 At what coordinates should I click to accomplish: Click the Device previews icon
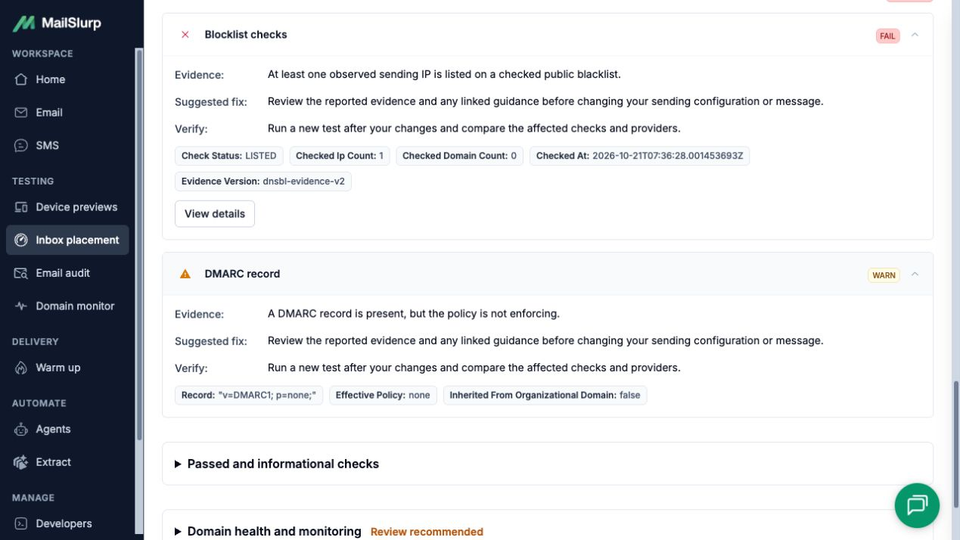click(x=21, y=207)
